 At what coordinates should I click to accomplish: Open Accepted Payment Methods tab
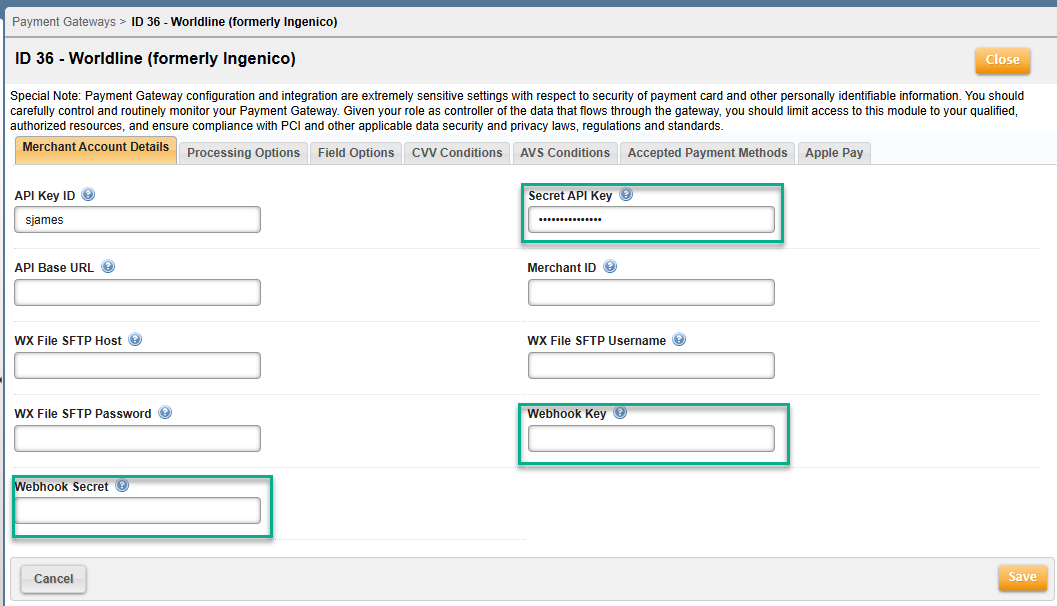pyautogui.click(x=707, y=153)
